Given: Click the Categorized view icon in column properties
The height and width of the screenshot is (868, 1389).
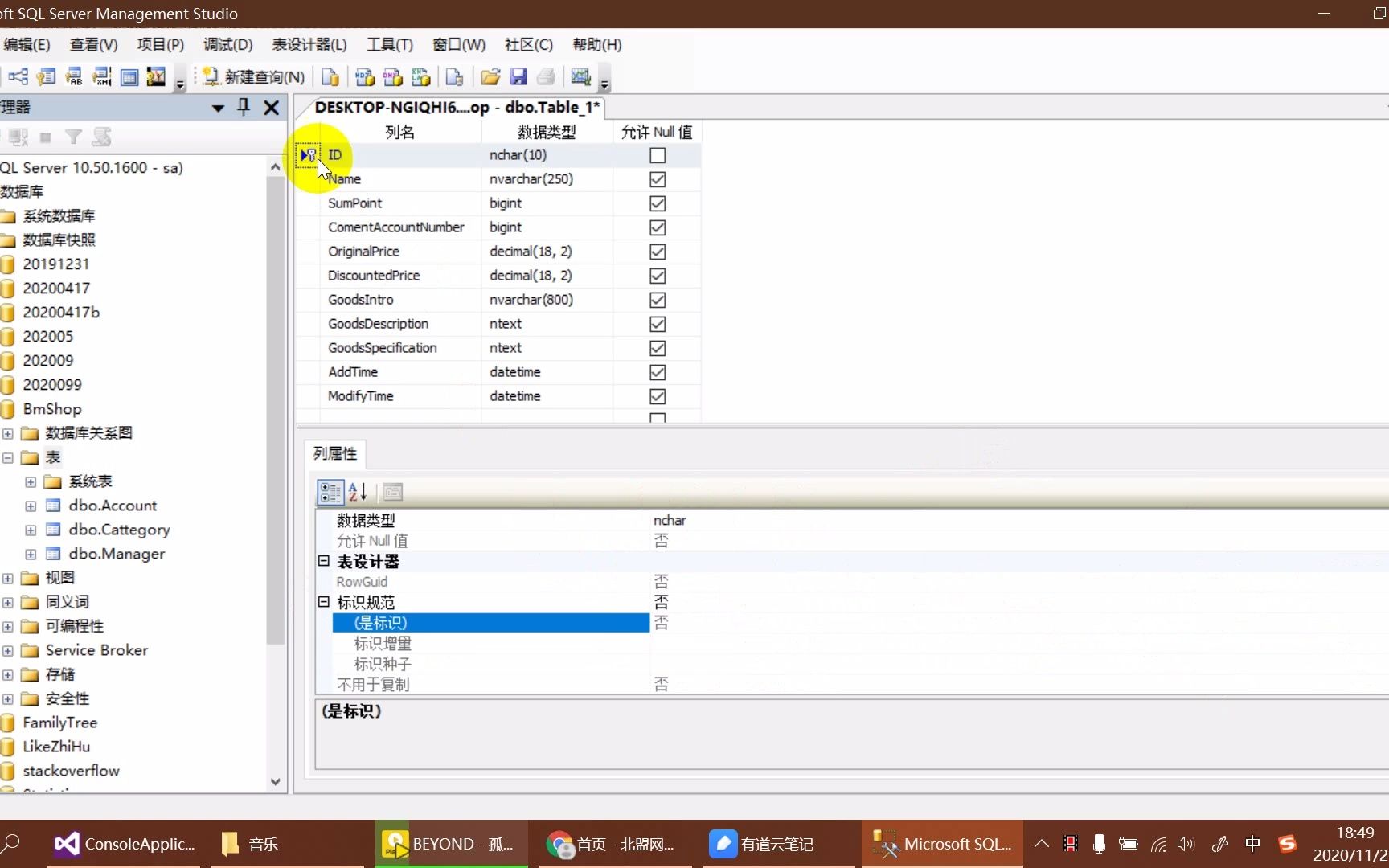Looking at the screenshot, I should click(x=330, y=492).
